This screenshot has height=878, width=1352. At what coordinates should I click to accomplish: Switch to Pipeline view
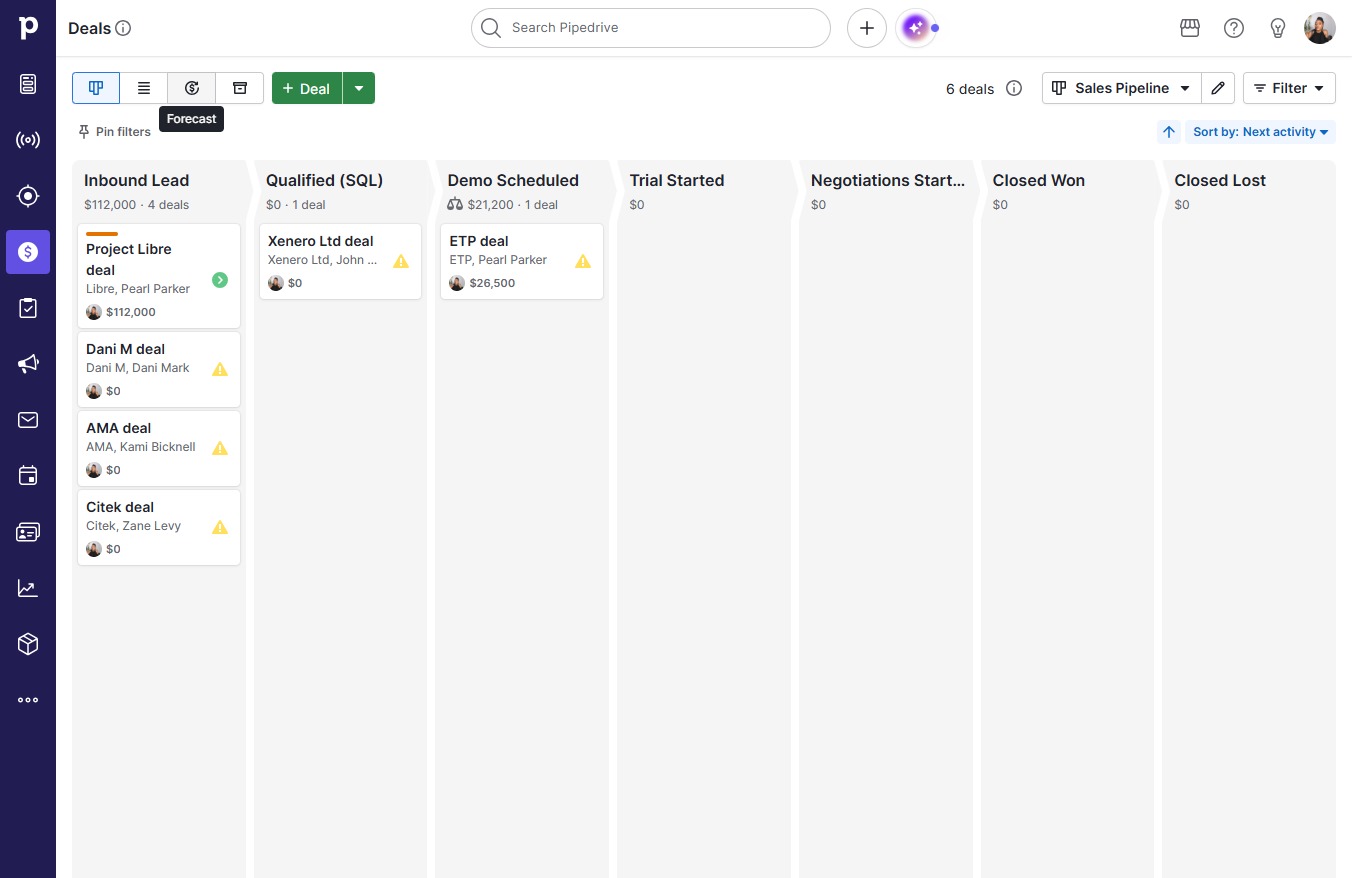tap(96, 88)
